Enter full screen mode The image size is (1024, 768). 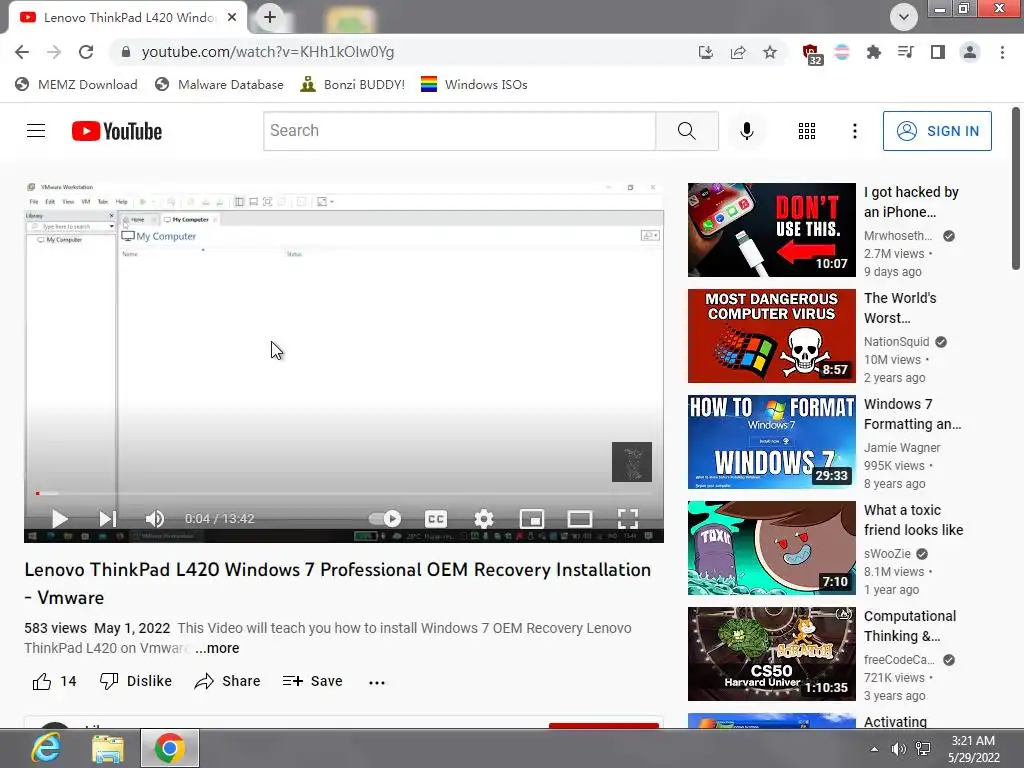(x=628, y=519)
